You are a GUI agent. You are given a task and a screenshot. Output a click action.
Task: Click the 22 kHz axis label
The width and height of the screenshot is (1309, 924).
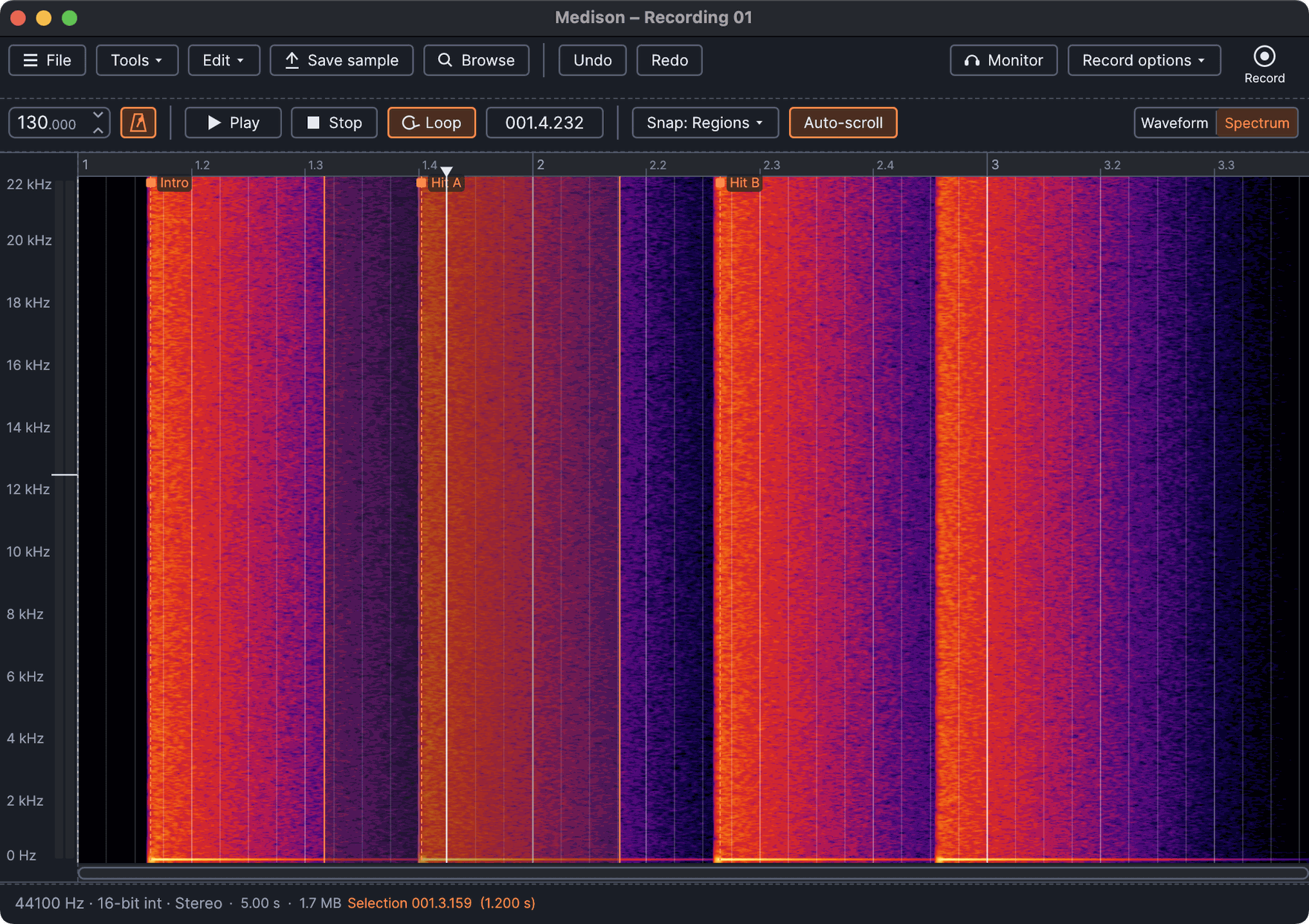point(29,184)
